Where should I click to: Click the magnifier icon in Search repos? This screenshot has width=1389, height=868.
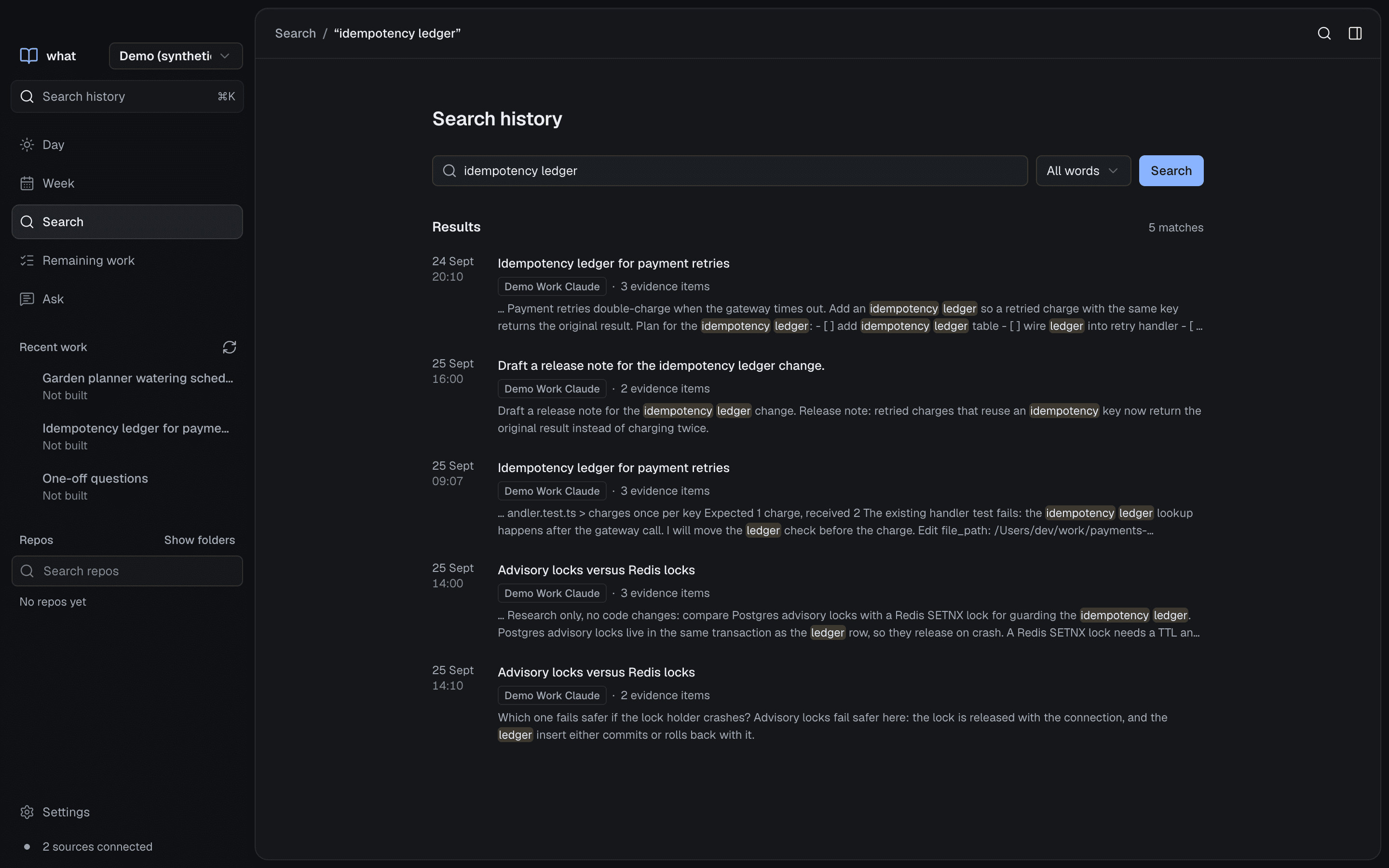click(x=27, y=571)
